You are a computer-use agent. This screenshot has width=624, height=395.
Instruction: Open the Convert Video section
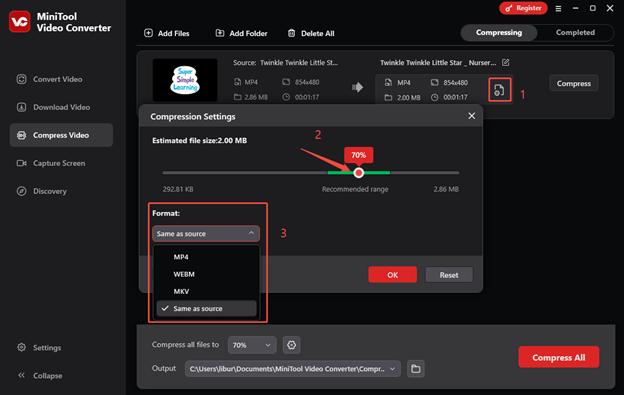49,79
